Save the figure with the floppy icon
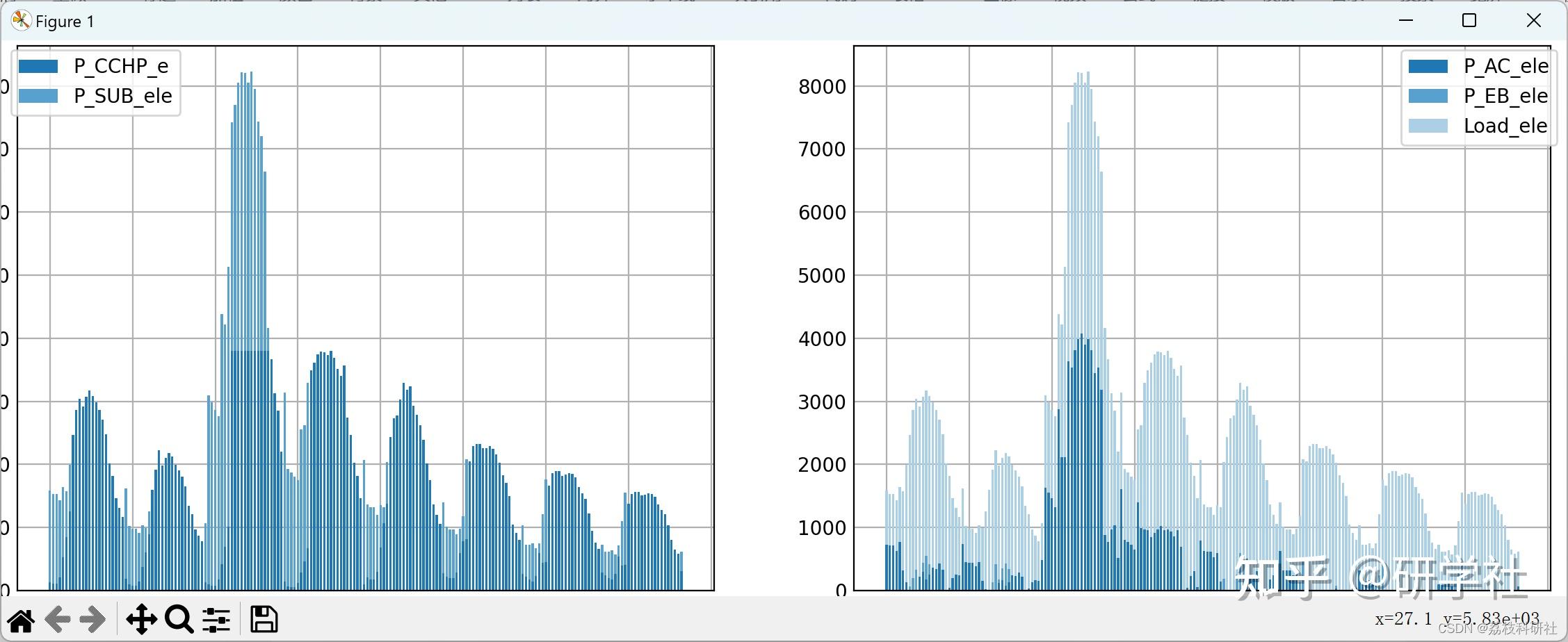The width and height of the screenshot is (1568, 642). pyautogui.click(x=264, y=619)
